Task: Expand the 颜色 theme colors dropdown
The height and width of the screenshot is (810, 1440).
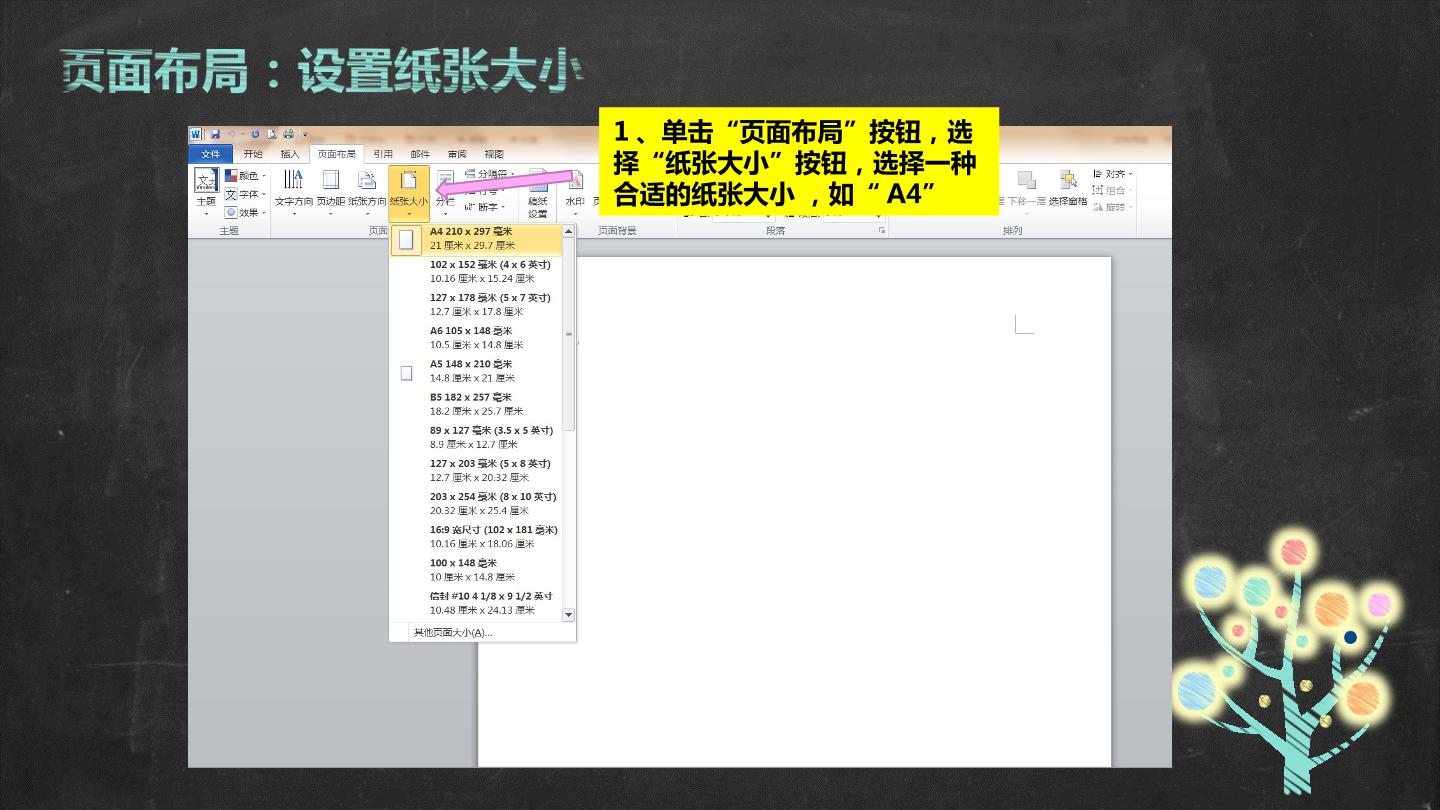Action: pos(245,176)
